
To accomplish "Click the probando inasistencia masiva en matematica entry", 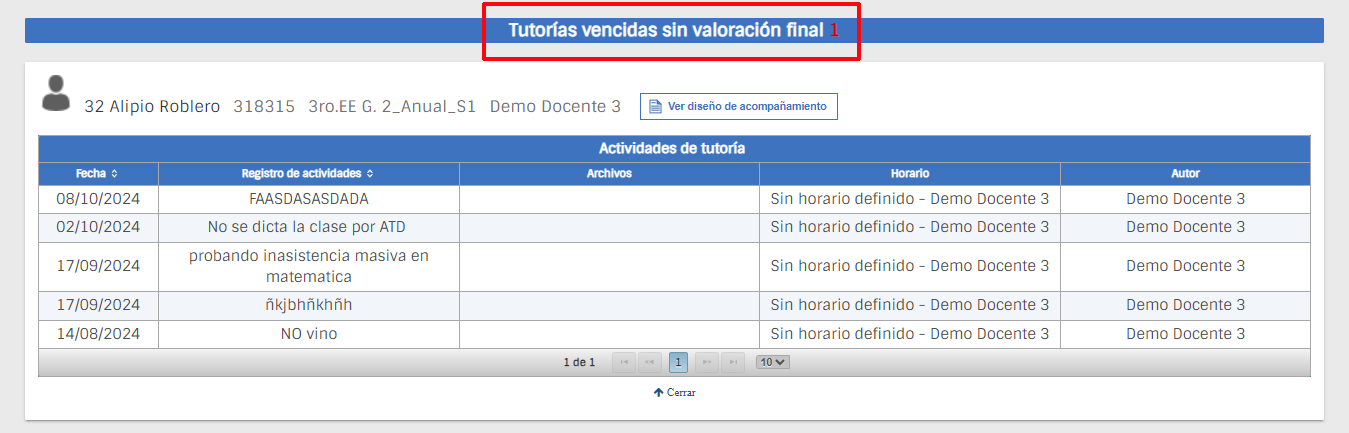I will pos(308,266).
